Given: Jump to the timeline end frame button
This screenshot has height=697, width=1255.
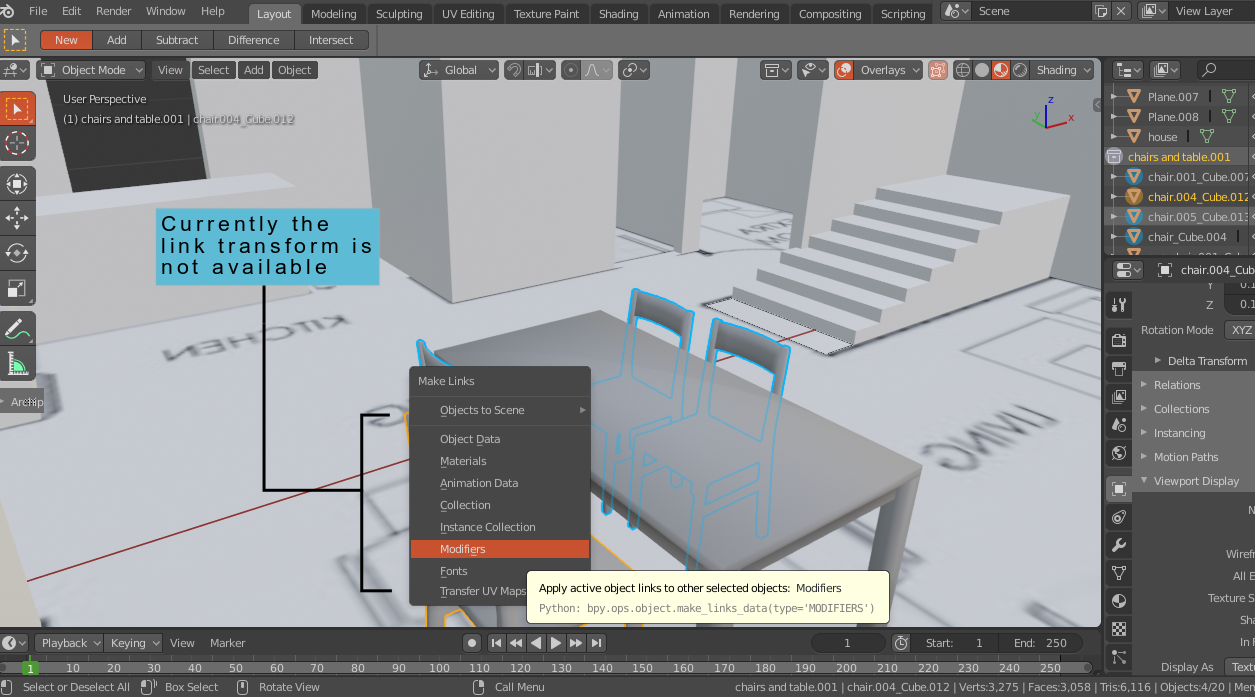Looking at the screenshot, I should coord(597,643).
